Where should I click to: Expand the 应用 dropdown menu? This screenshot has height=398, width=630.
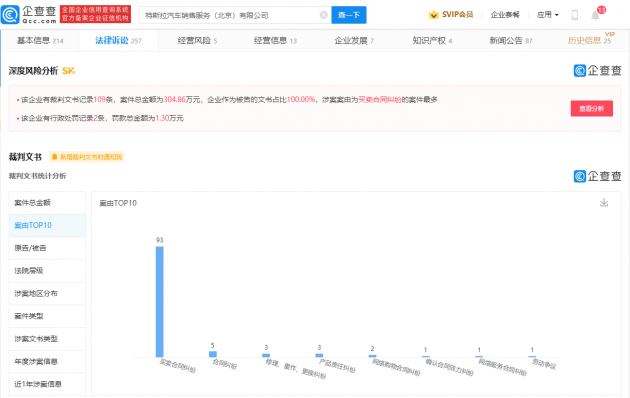(x=548, y=15)
